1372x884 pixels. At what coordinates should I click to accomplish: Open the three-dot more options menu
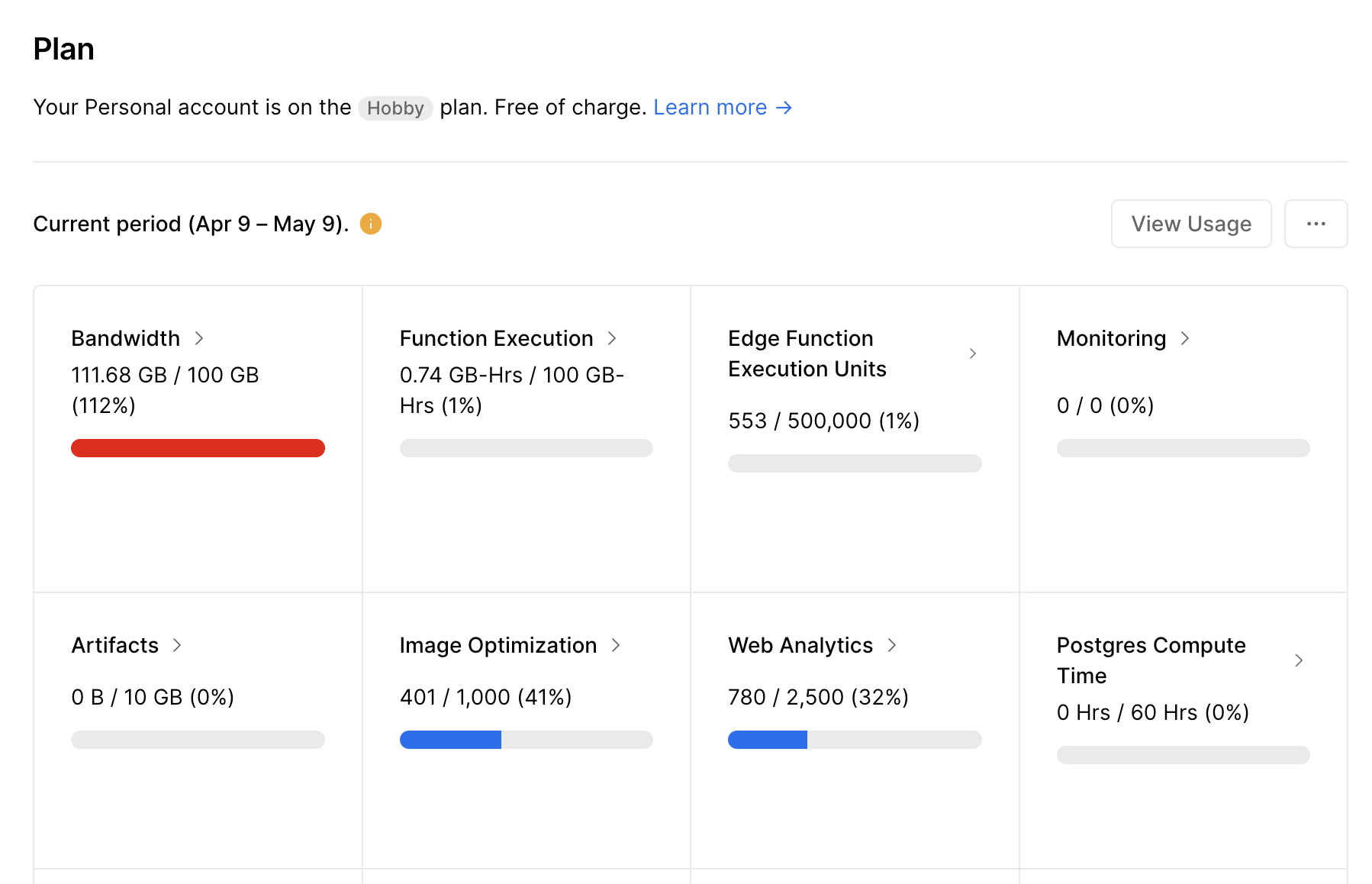click(x=1316, y=224)
